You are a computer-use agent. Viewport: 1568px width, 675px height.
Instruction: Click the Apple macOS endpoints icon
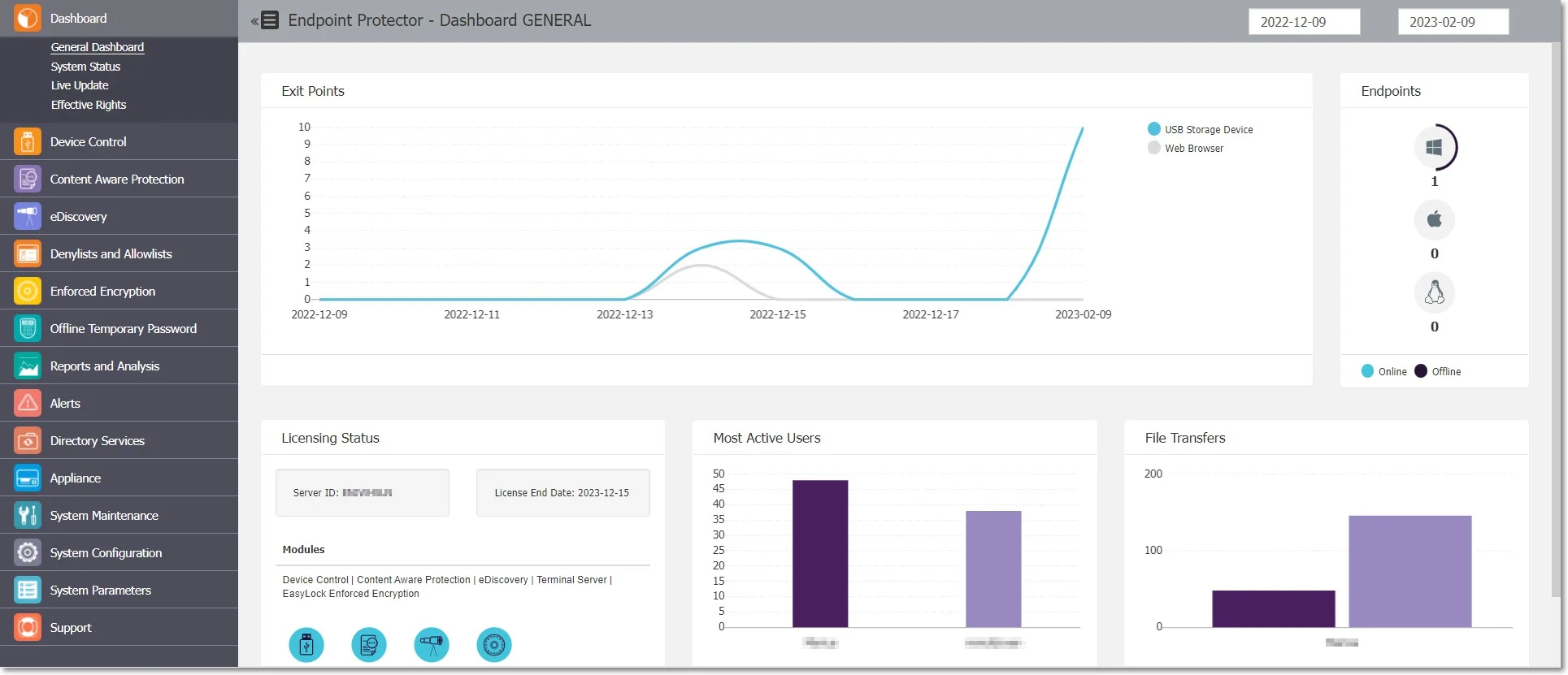[x=1435, y=219]
